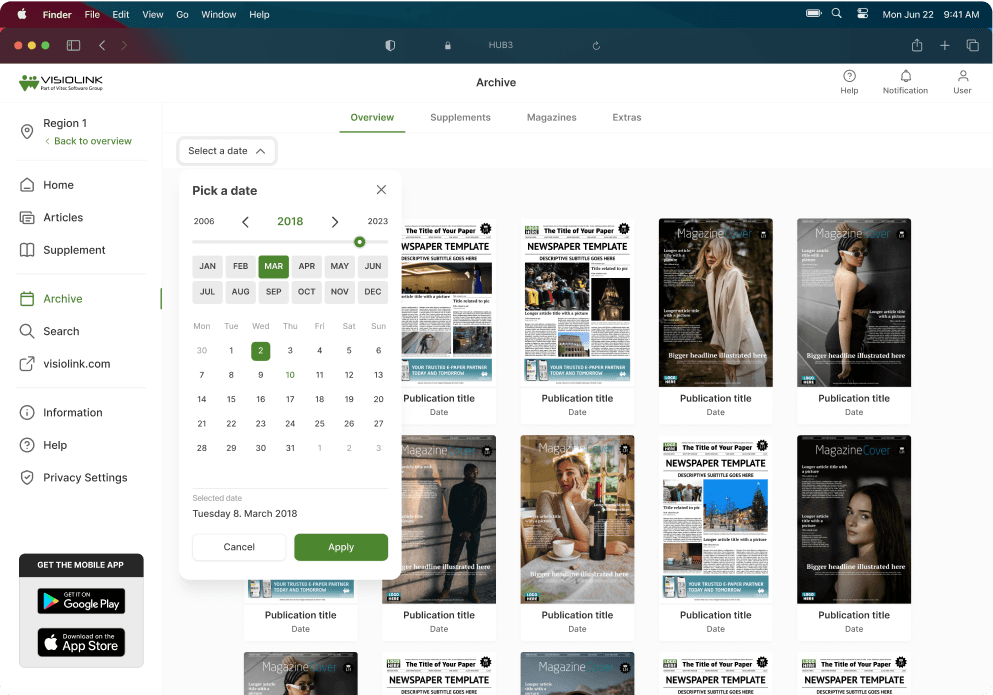
Task: Open Notification bell icon
Action: point(906,76)
